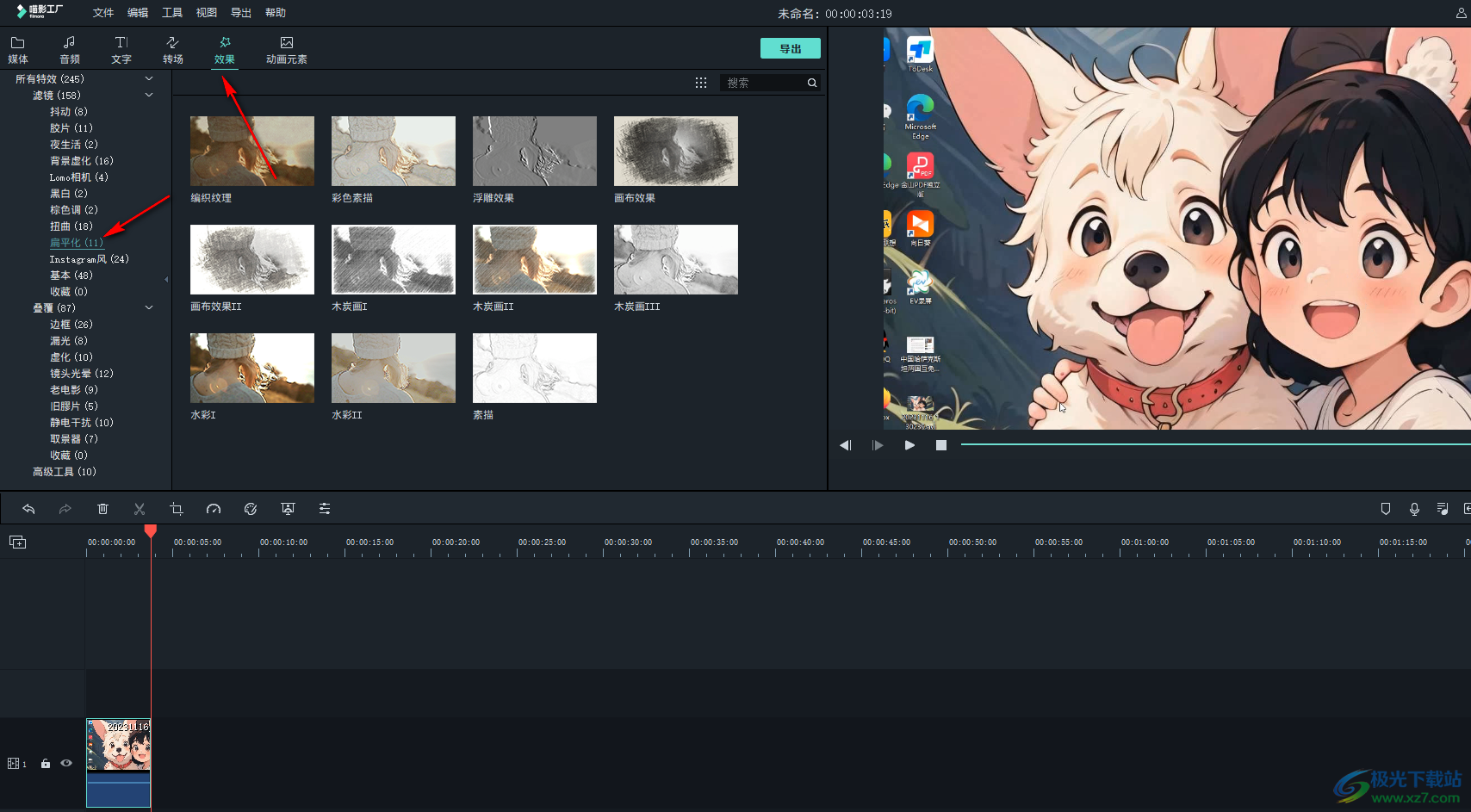Step to next frame in preview
This screenshot has width=1471, height=812.
(878, 445)
